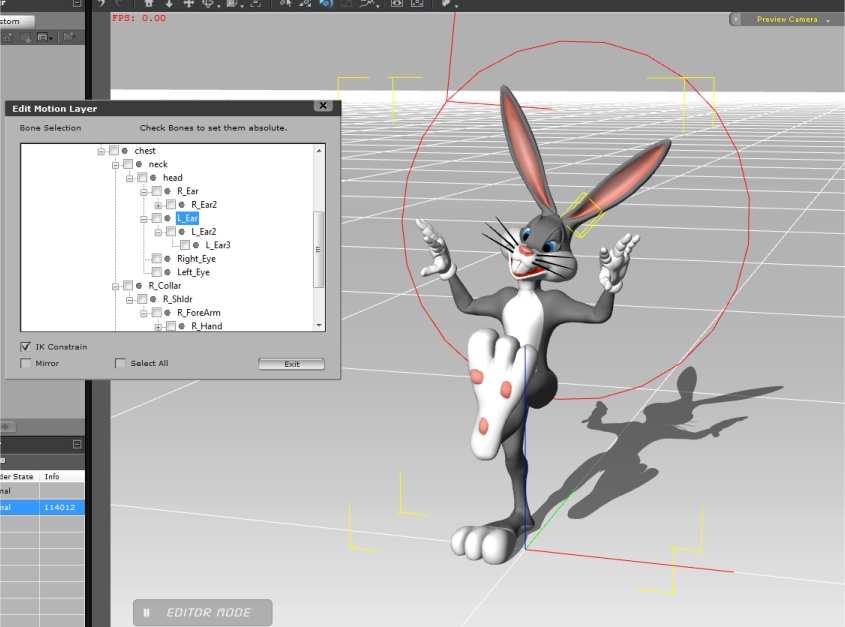Screen dimensions: 845x627
Task: Click the dimmed Redo arrow icon
Action: (x=120, y=4)
